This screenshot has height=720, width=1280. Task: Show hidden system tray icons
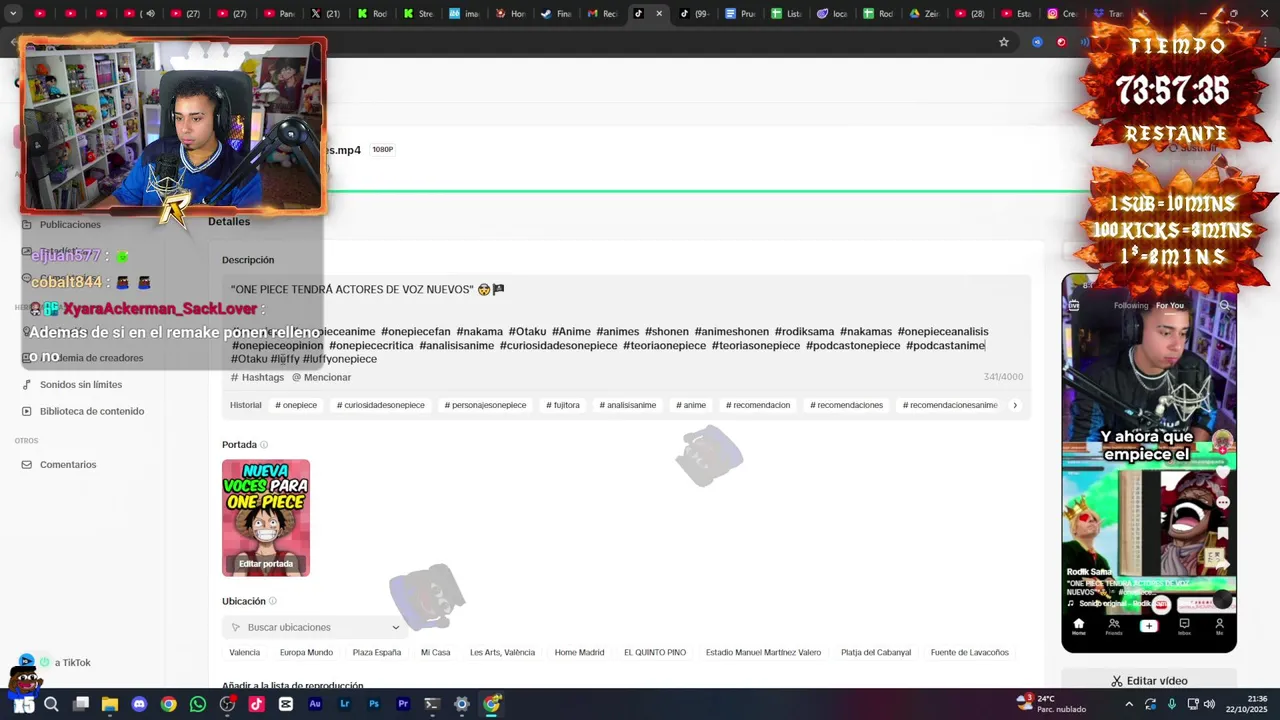pyautogui.click(x=1129, y=704)
